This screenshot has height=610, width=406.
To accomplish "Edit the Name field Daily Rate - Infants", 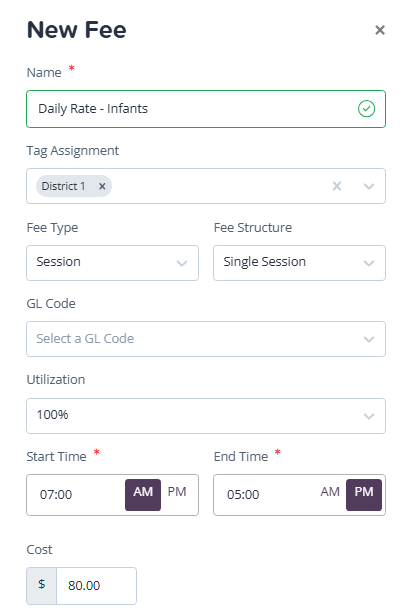I will tap(206, 109).
